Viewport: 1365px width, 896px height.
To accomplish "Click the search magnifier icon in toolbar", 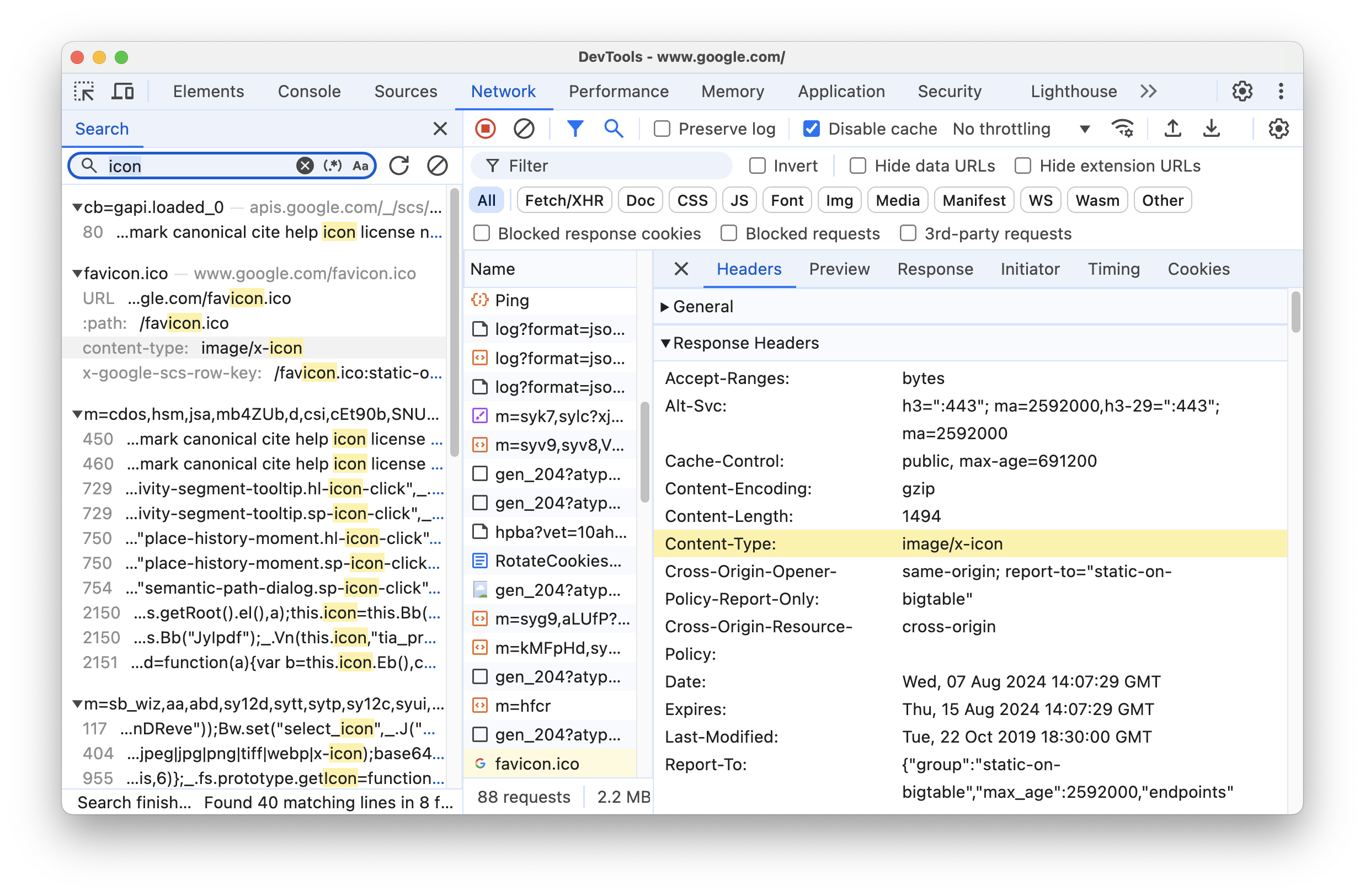I will pyautogui.click(x=613, y=128).
